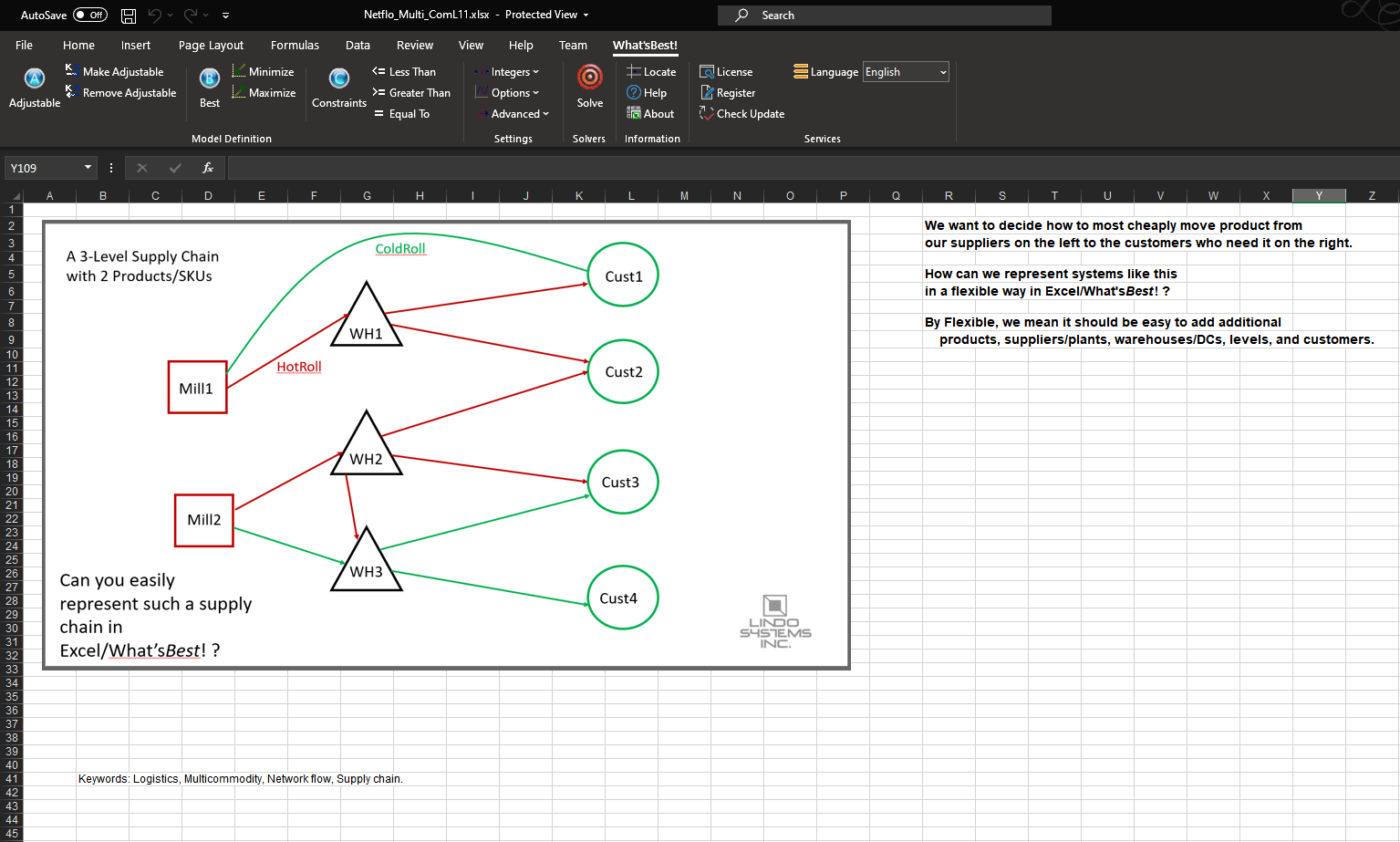Select Maximize objective
Image resolution: width=1400 pixels, height=842 pixels.
pos(264,92)
